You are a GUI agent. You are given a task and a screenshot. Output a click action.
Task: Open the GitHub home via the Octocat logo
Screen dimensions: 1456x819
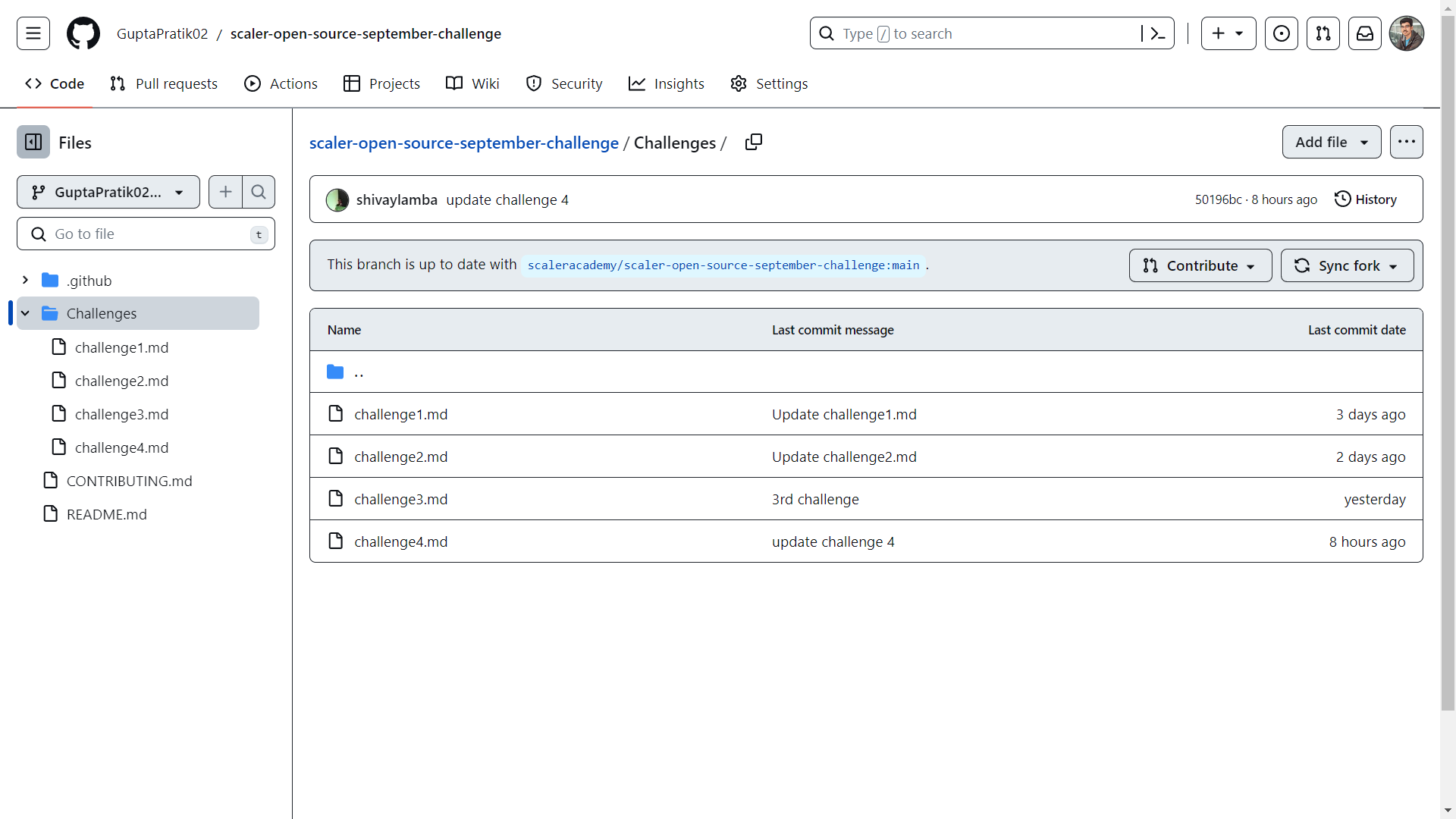tap(83, 33)
